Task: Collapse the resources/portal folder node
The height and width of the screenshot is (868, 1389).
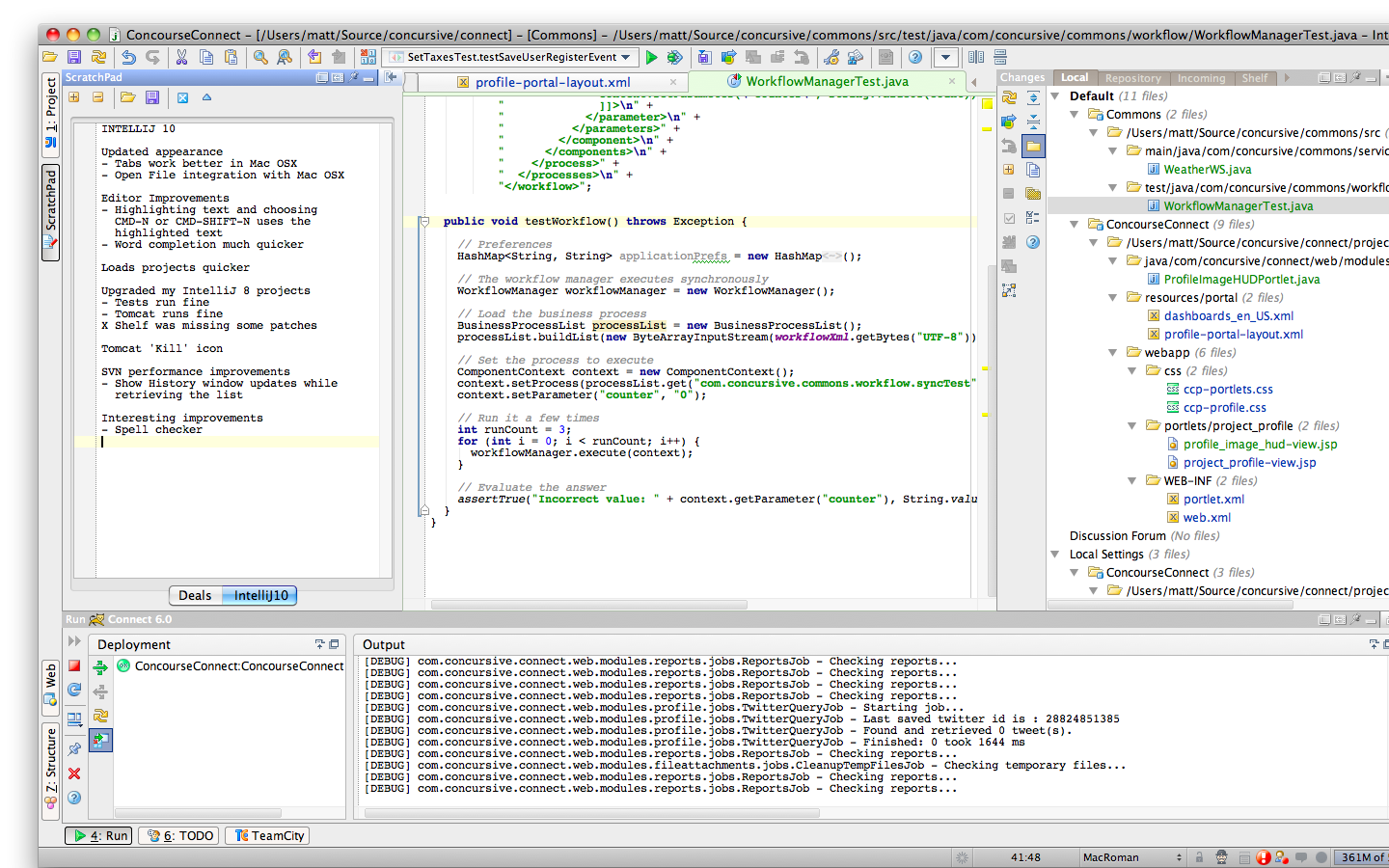Action: pos(1113,298)
